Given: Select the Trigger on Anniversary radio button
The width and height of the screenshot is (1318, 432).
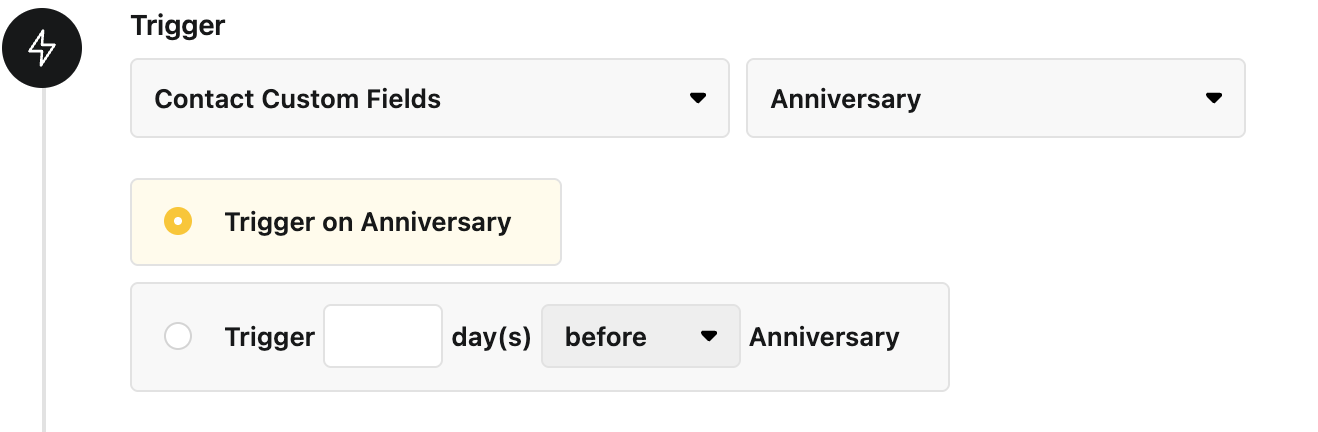Looking at the screenshot, I should tap(178, 222).
